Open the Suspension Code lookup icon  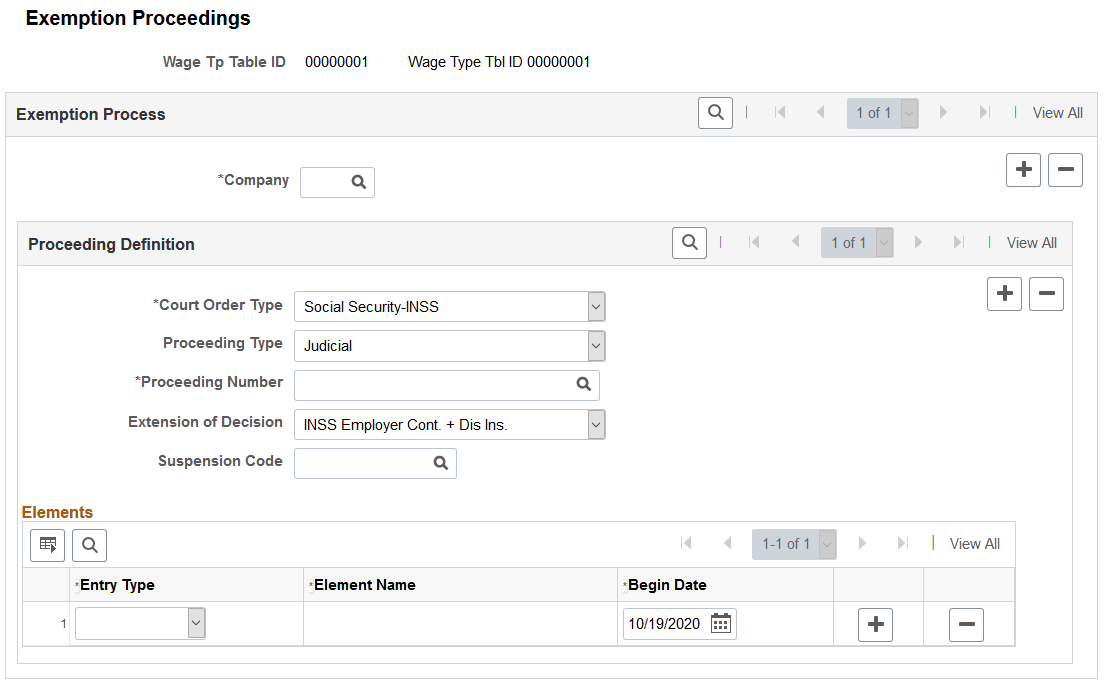(x=441, y=463)
